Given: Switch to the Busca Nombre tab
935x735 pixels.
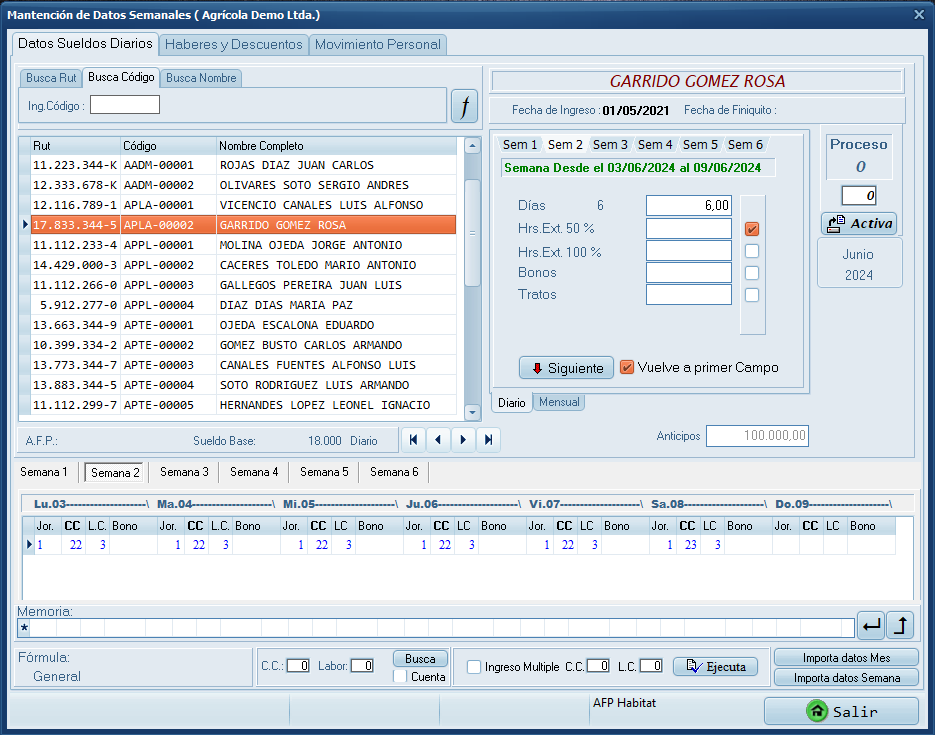Looking at the screenshot, I should [201, 78].
